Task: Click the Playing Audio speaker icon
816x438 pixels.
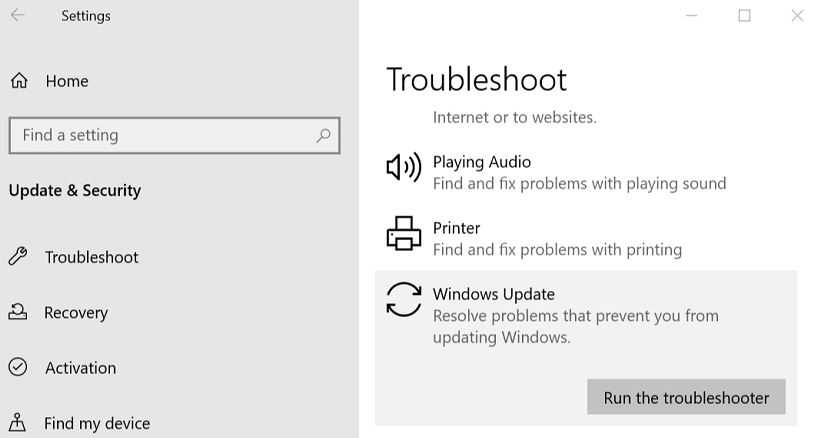Action: tap(403, 167)
